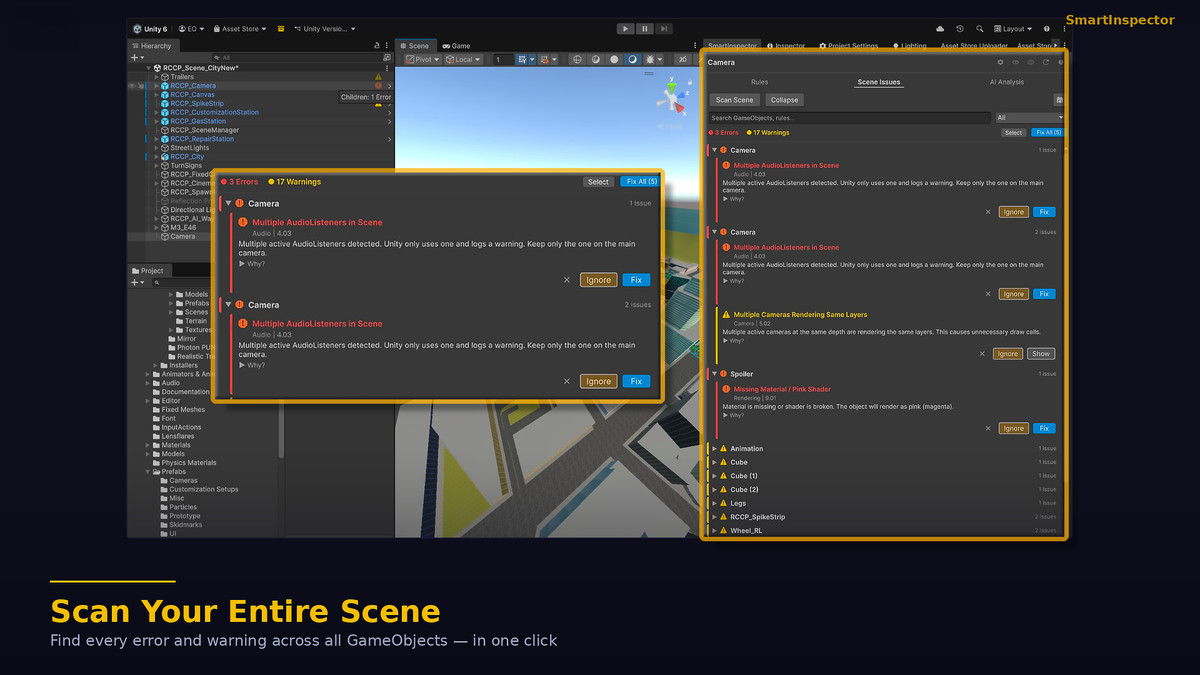Toggle the first eye icon in SmartInspector header
Image resolution: width=1200 pixels, height=675 pixels.
(1016, 62)
